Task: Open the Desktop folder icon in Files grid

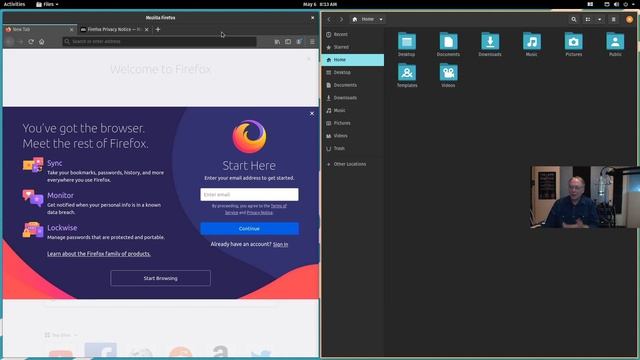Action: 407,41
